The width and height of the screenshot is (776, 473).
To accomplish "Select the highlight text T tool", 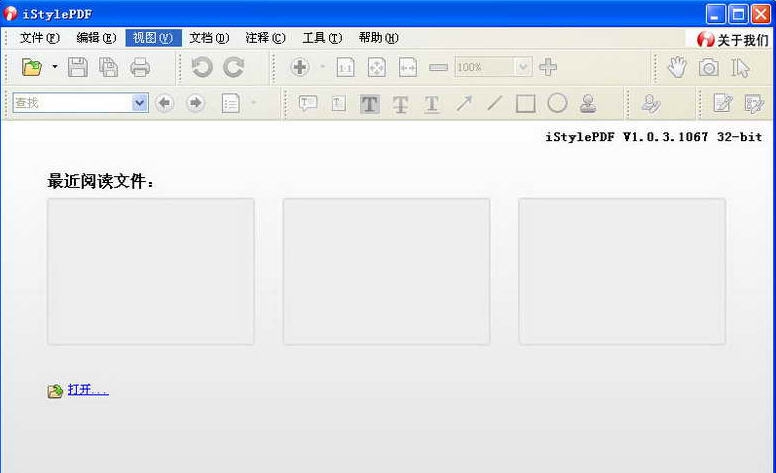I will [370, 103].
